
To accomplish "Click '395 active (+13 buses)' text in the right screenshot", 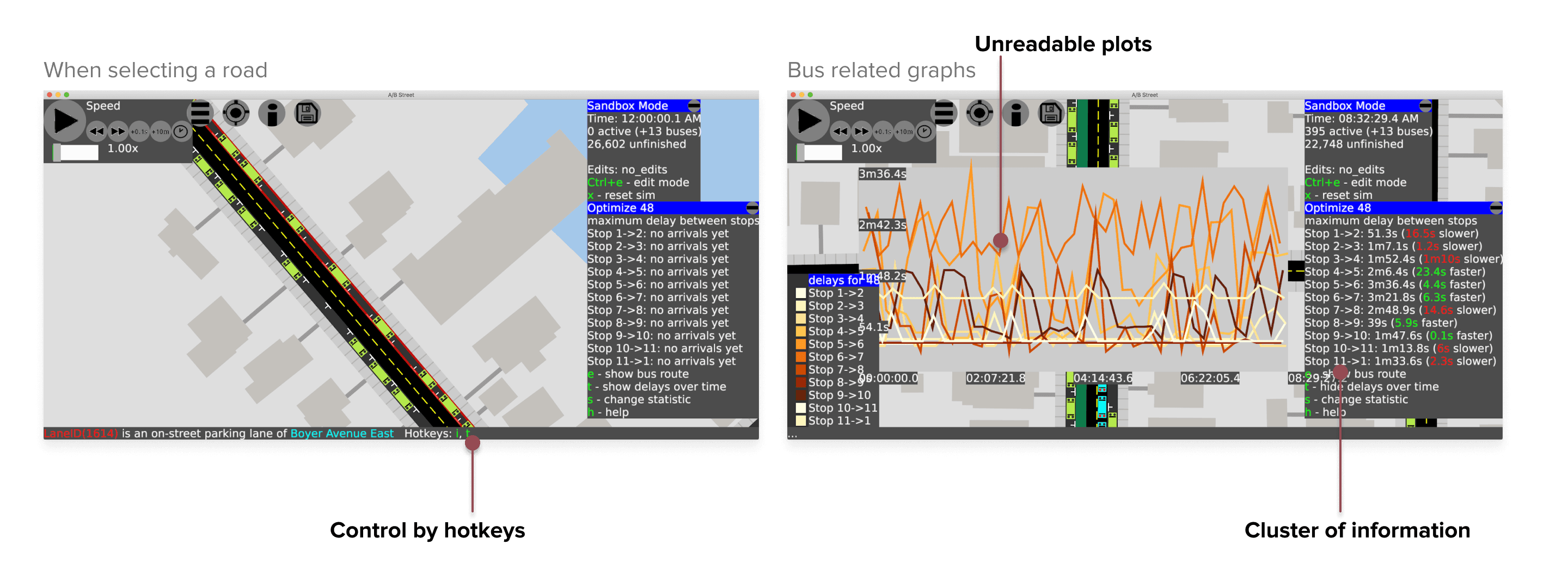I will (x=1368, y=131).
